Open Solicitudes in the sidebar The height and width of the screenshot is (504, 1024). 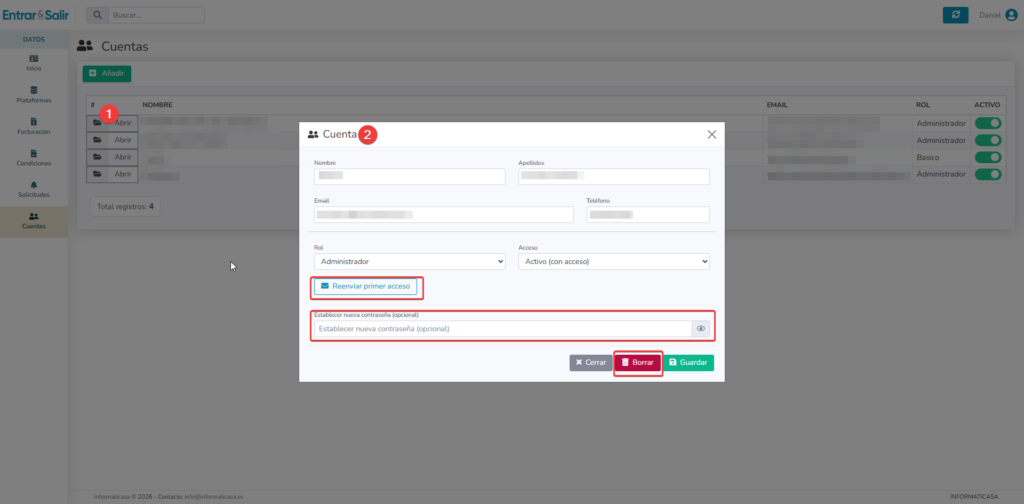34,189
